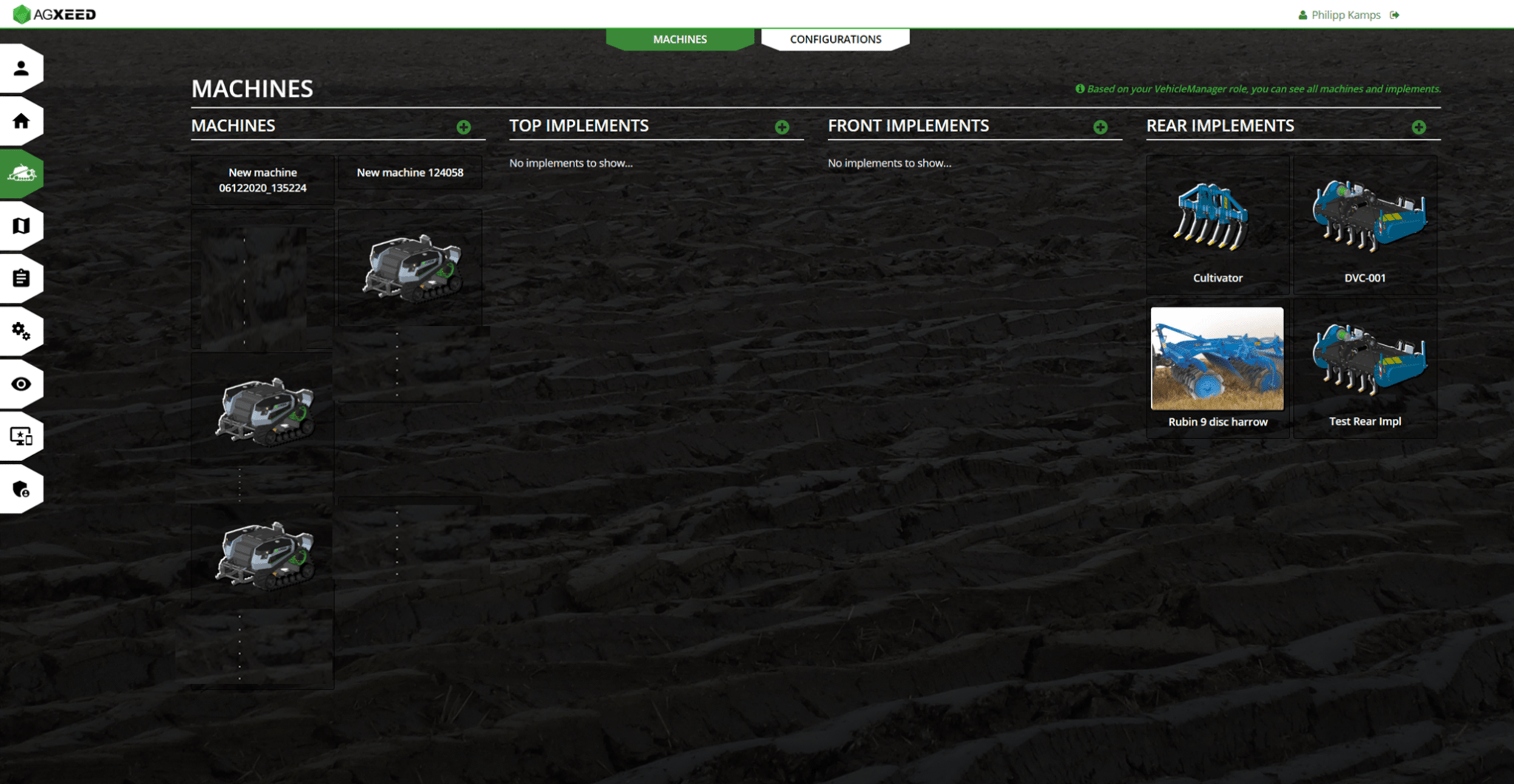This screenshot has width=1514, height=784.
Task: Open the remote devices icon in sidebar
Action: pyautogui.click(x=21, y=436)
